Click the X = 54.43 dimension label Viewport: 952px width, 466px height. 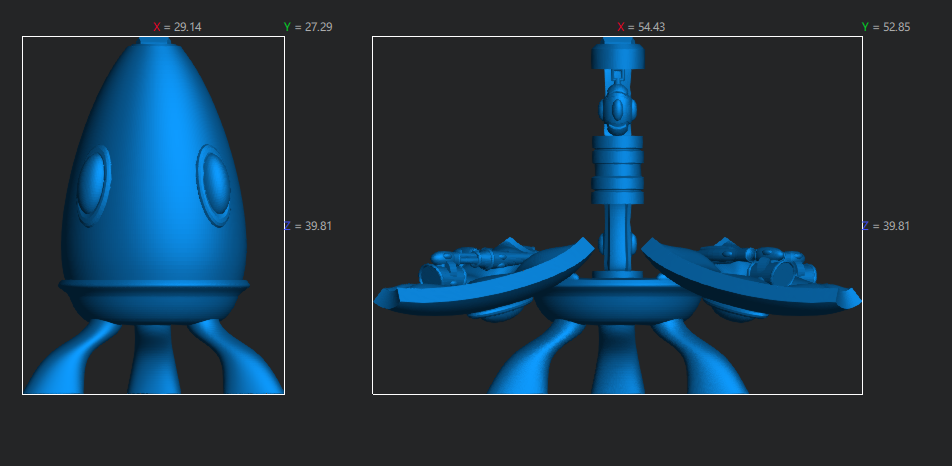(x=641, y=27)
